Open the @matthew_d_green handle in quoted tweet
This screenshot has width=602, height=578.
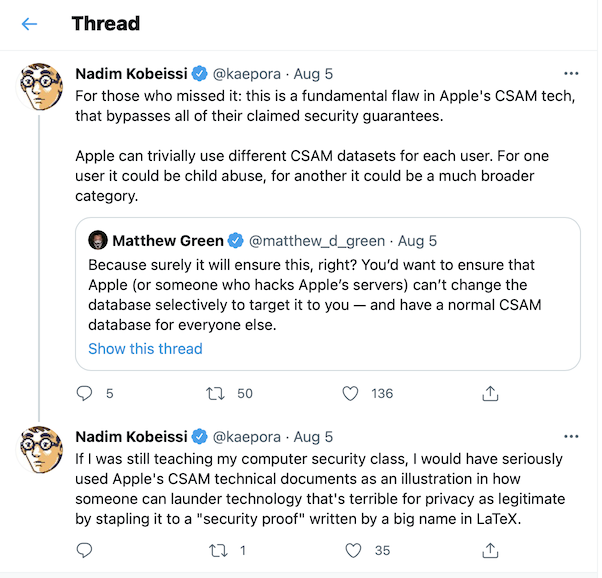(315, 241)
